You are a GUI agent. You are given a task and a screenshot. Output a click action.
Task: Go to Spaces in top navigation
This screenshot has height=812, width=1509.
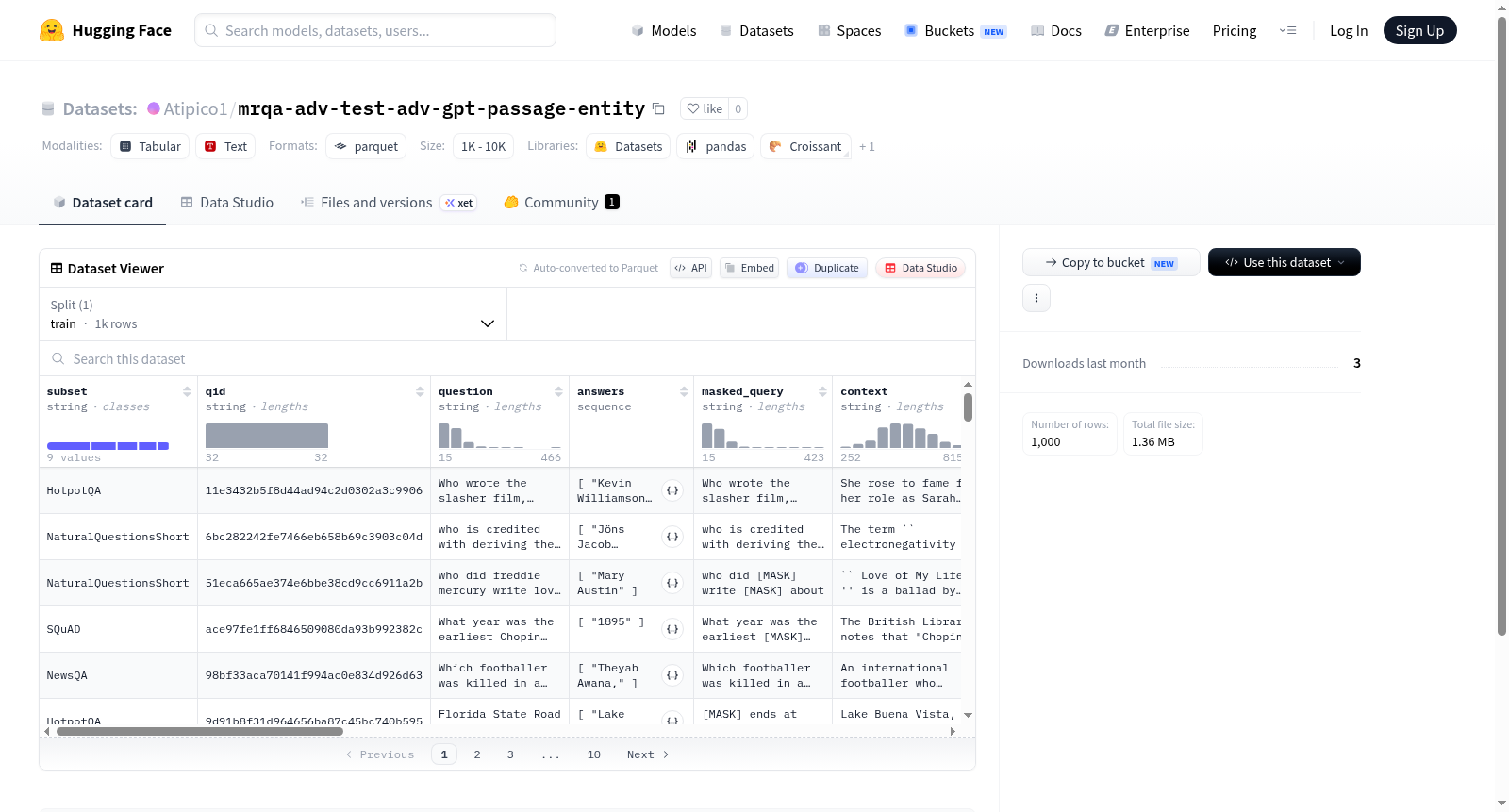(x=849, y=30)
